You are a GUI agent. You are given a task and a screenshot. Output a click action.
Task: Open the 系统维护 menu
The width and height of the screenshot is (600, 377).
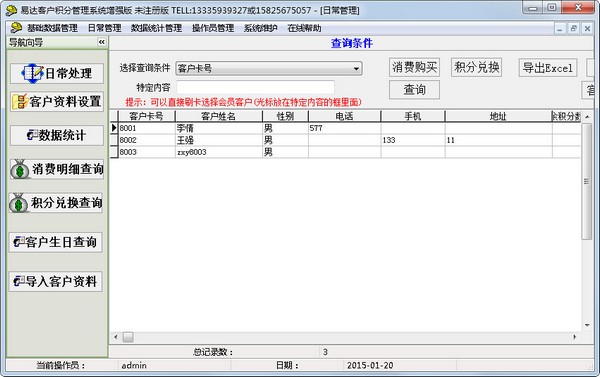point(261,28)
